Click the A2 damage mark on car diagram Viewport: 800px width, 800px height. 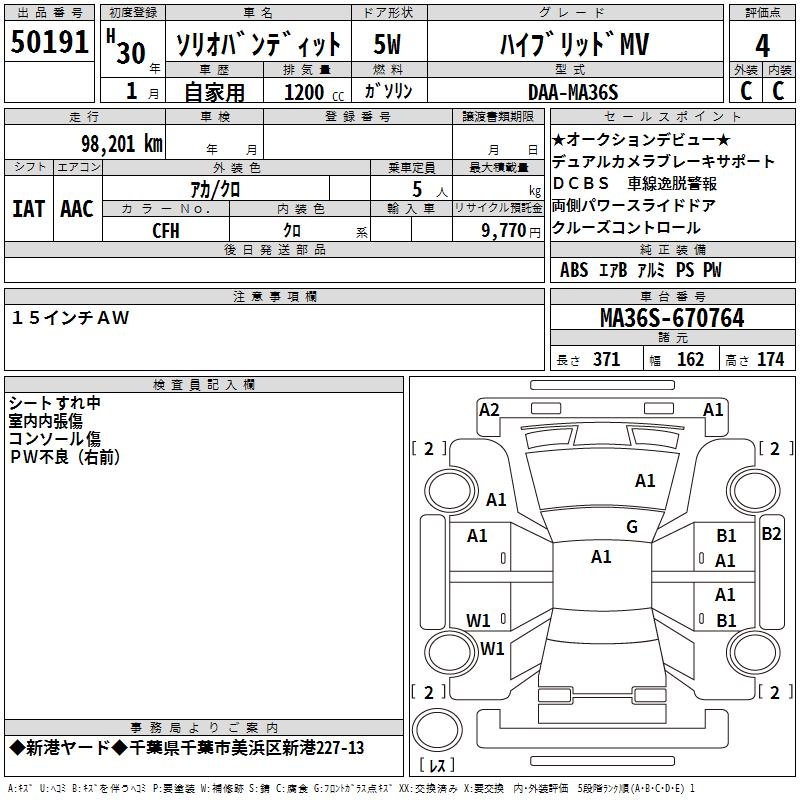[489, 409]
